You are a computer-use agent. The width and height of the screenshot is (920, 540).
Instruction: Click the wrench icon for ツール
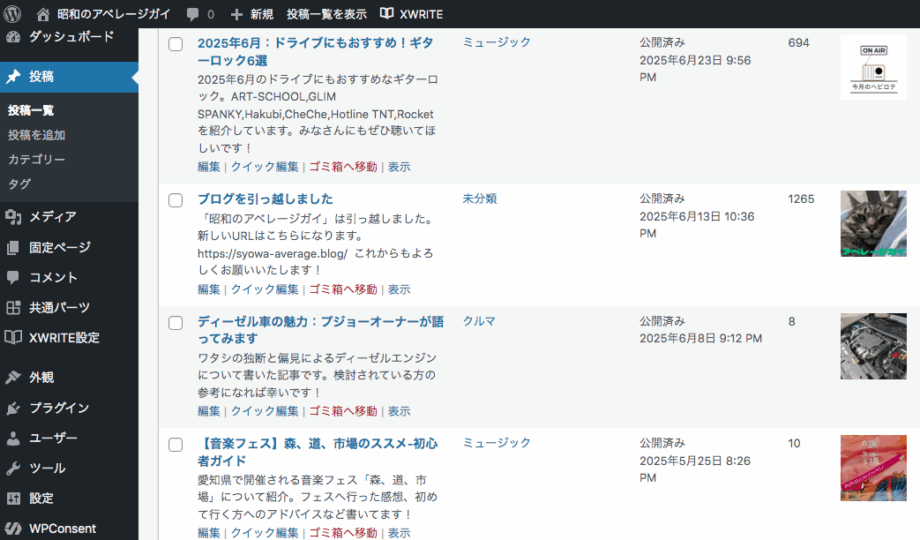13,468
